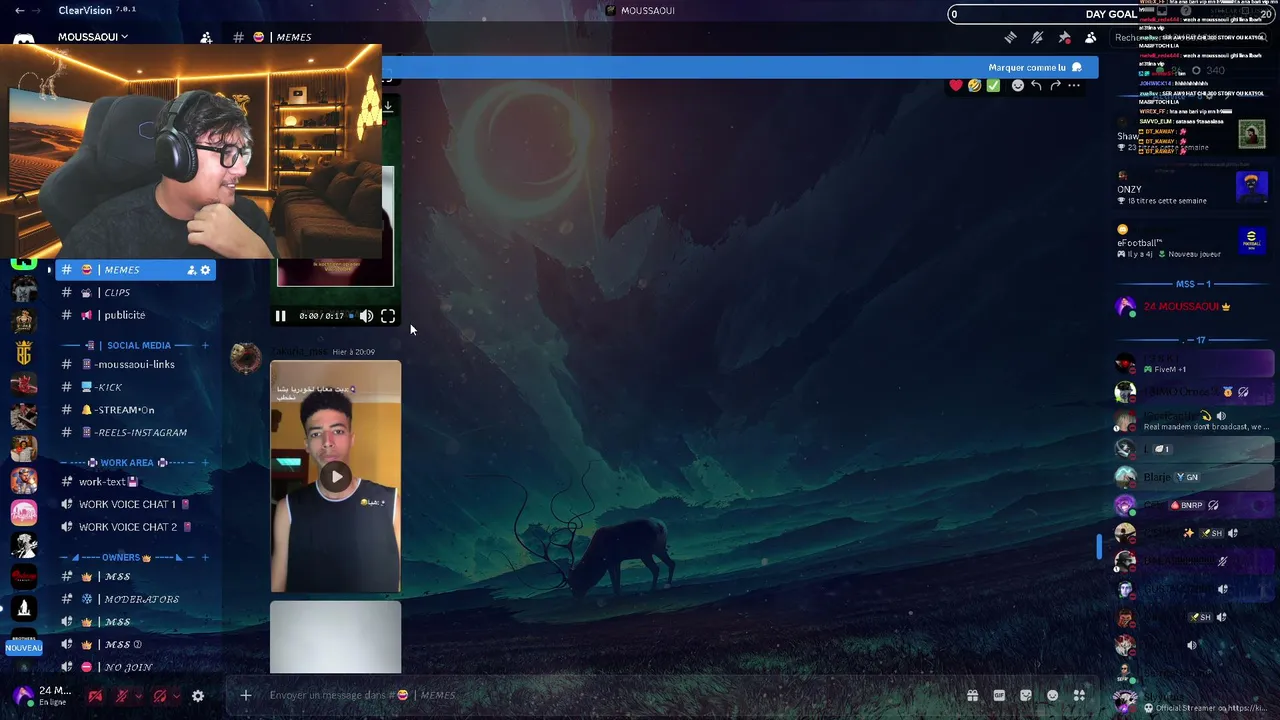Open the gift icon in message bar
This screenshot has width=1280, height=720.
tap(972, 695)
